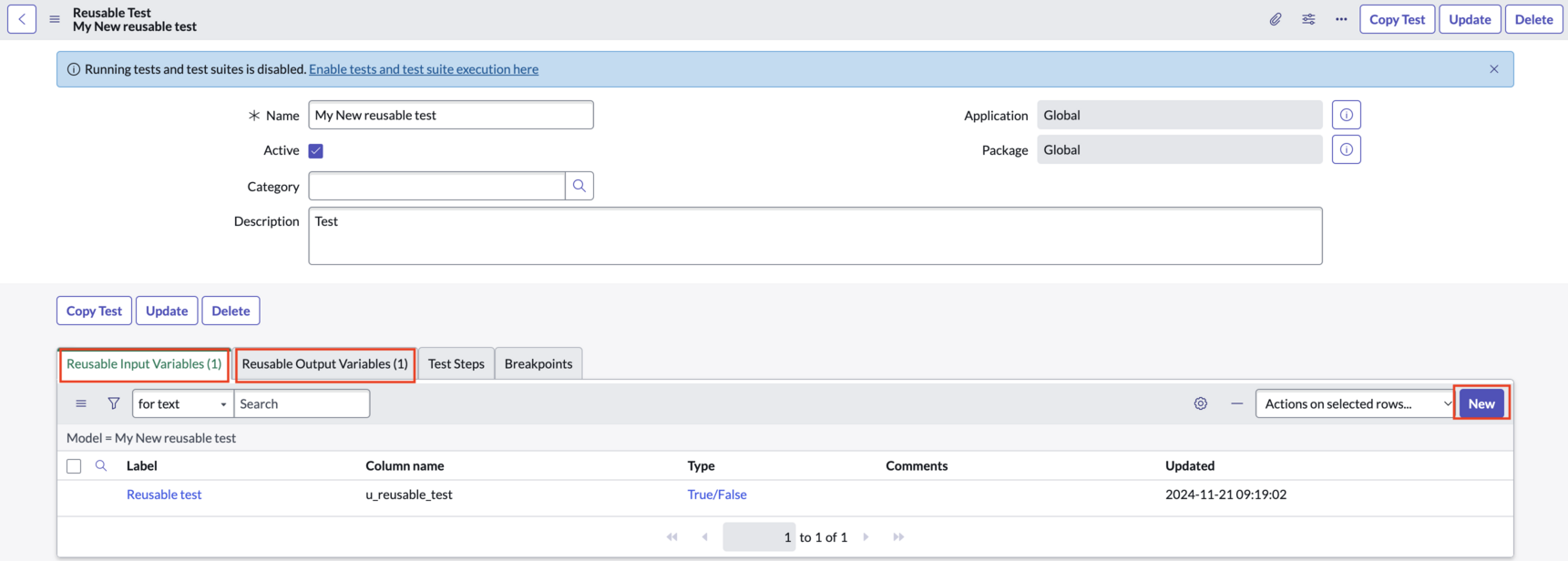The width and height of the screenshot is (1568, 561).
Task: Focus the Category reference field
Action: point(436,186)
